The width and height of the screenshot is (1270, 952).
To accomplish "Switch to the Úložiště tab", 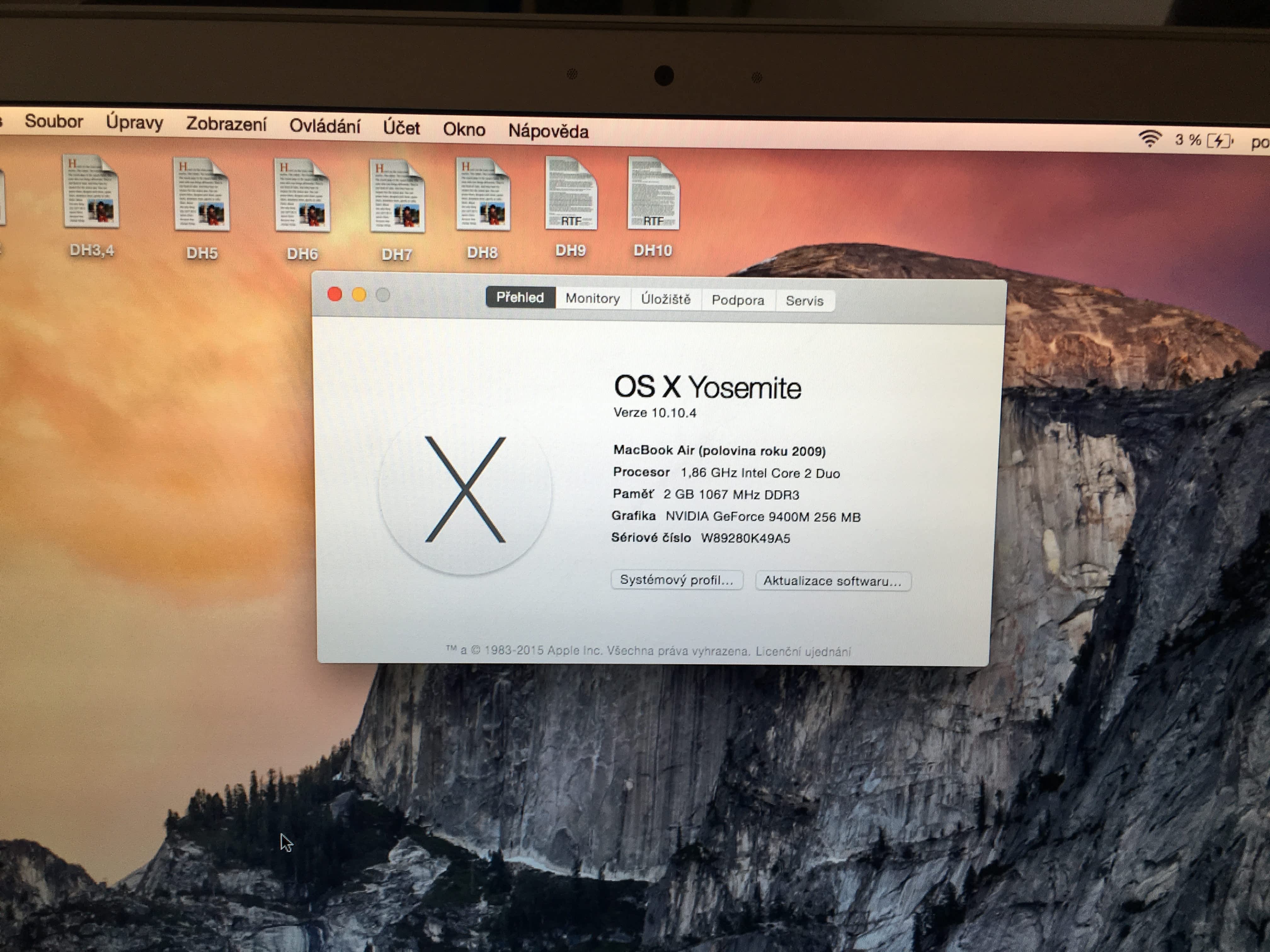I will [x=666, y=299].
